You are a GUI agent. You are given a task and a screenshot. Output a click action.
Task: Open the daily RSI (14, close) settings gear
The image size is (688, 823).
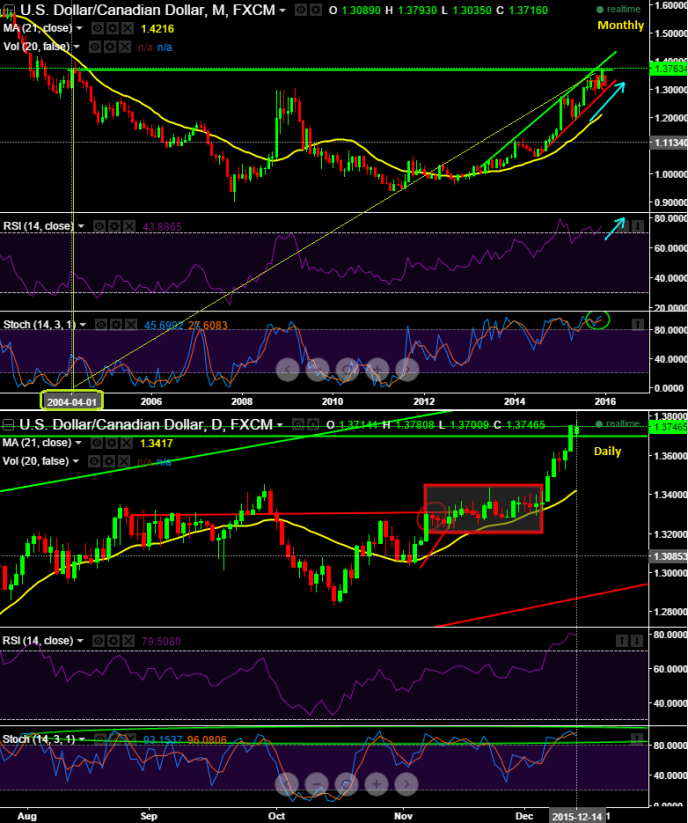tap(113, 641)
